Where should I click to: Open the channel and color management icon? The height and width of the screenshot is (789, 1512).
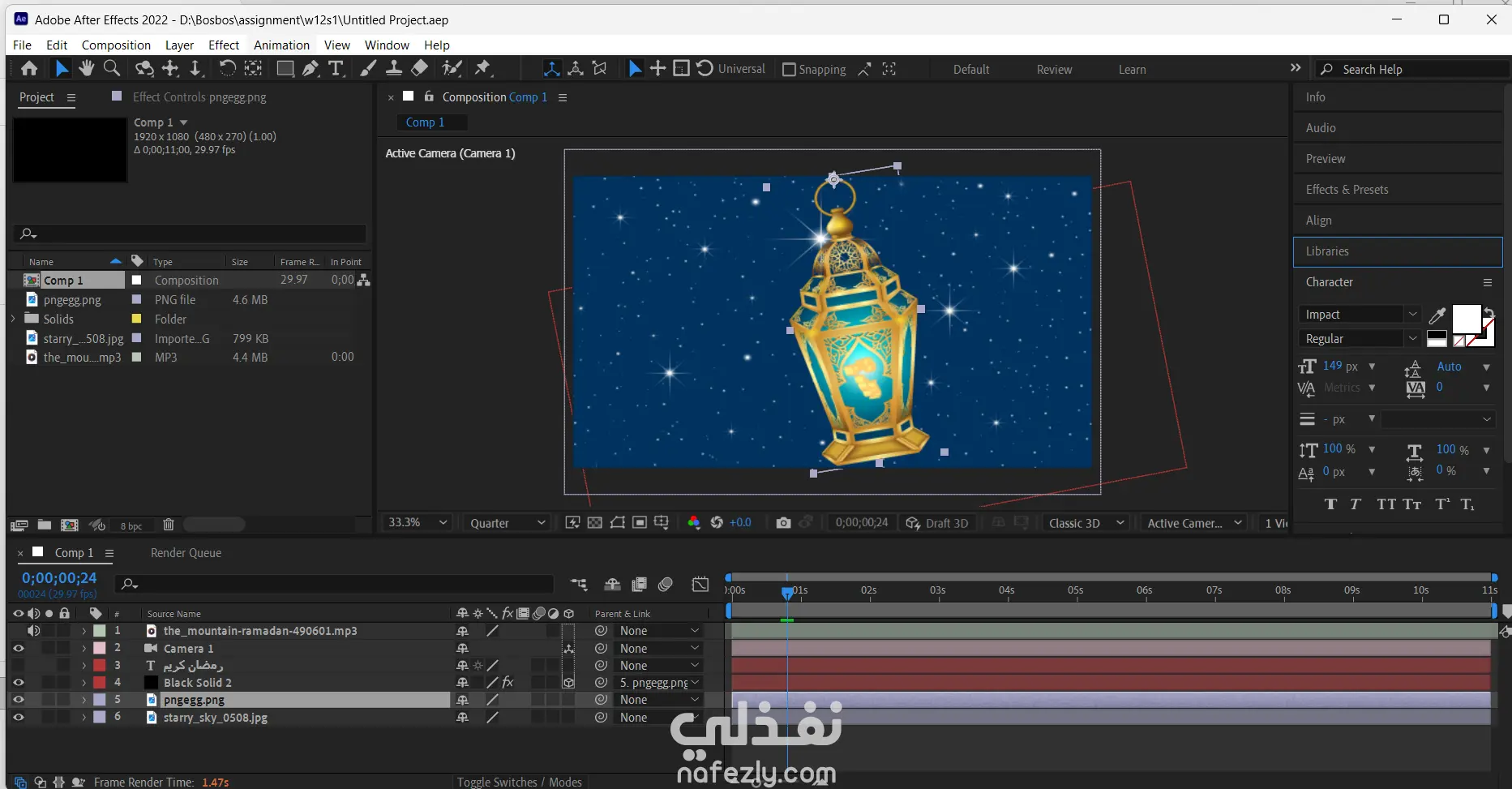pos(694,523)
